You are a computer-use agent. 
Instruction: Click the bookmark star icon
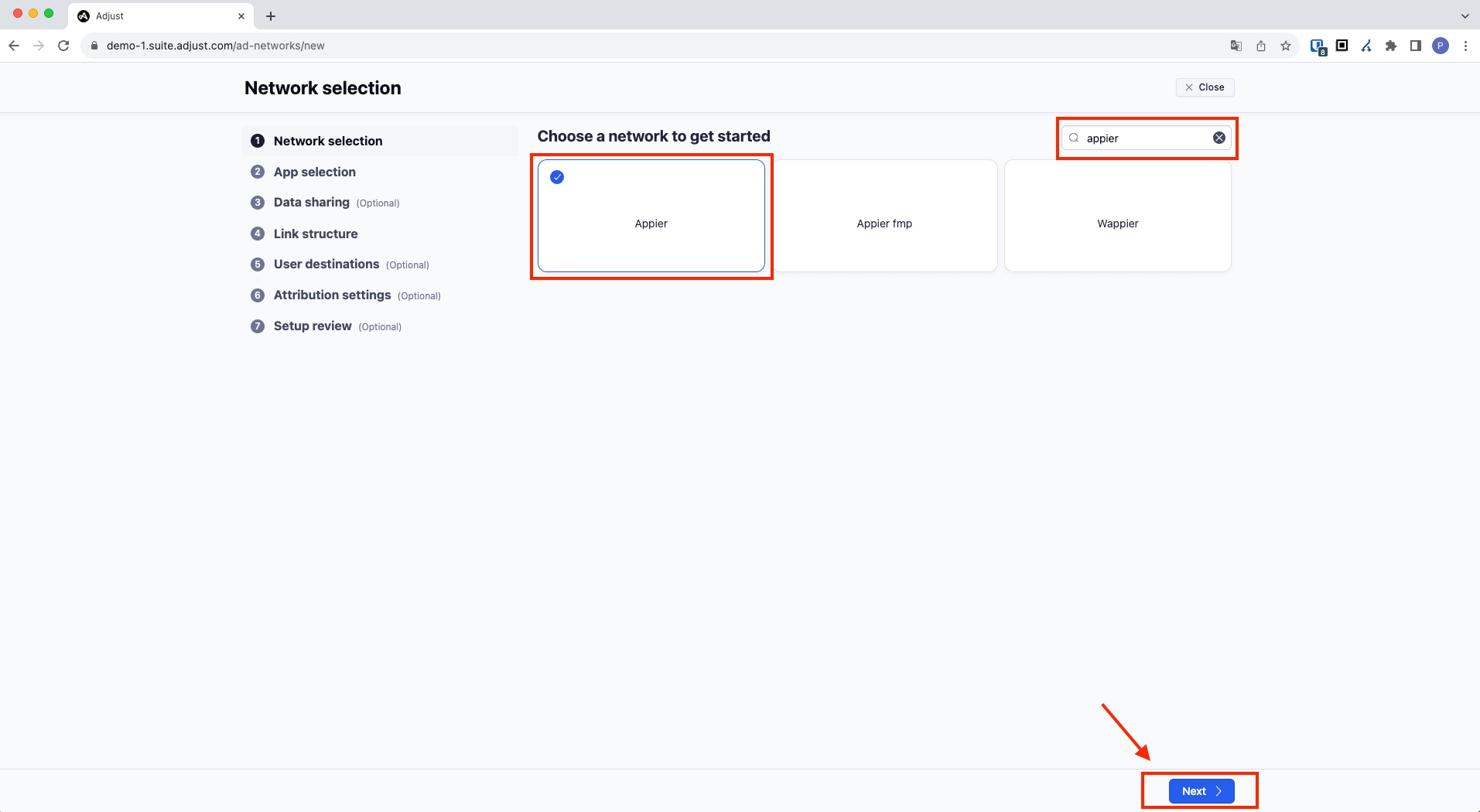[1286, 46]
